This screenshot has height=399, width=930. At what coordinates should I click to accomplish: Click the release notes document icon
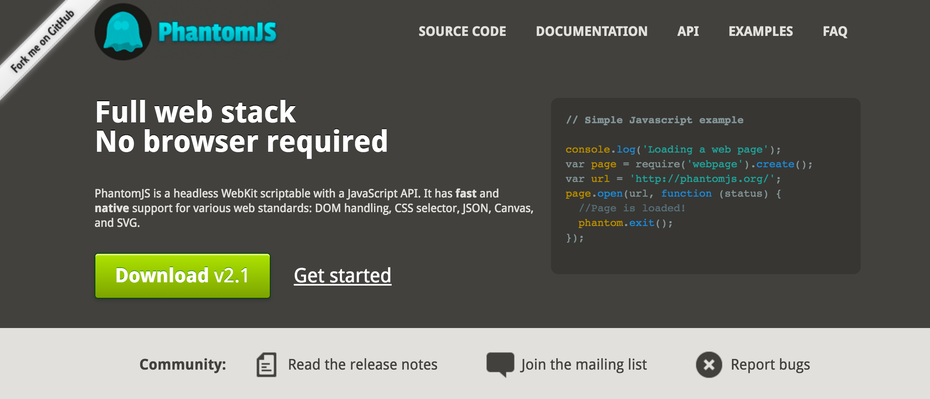click(266, 364)
